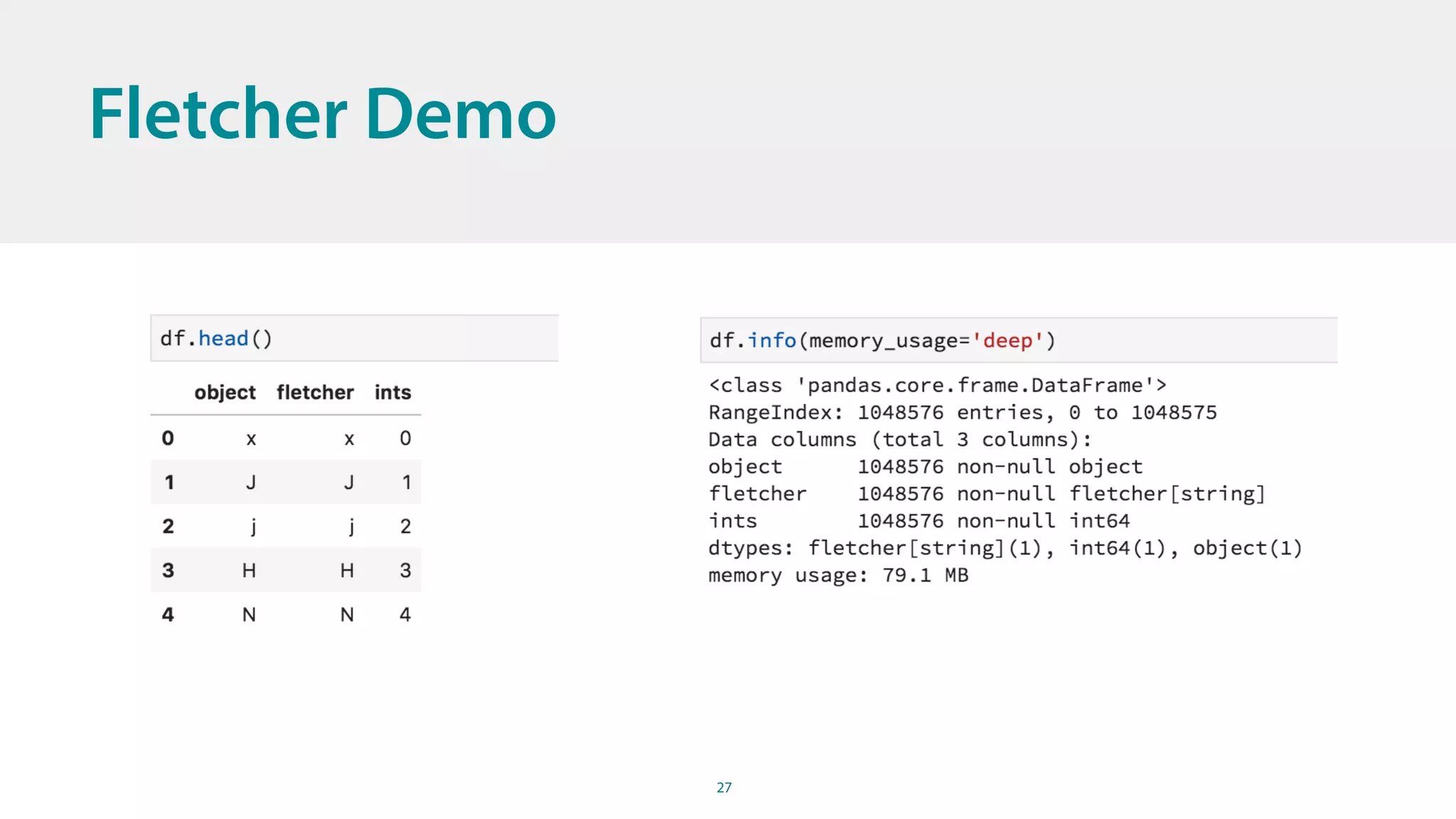Click the dtypes summary output line

click(x=1005, y=548)
